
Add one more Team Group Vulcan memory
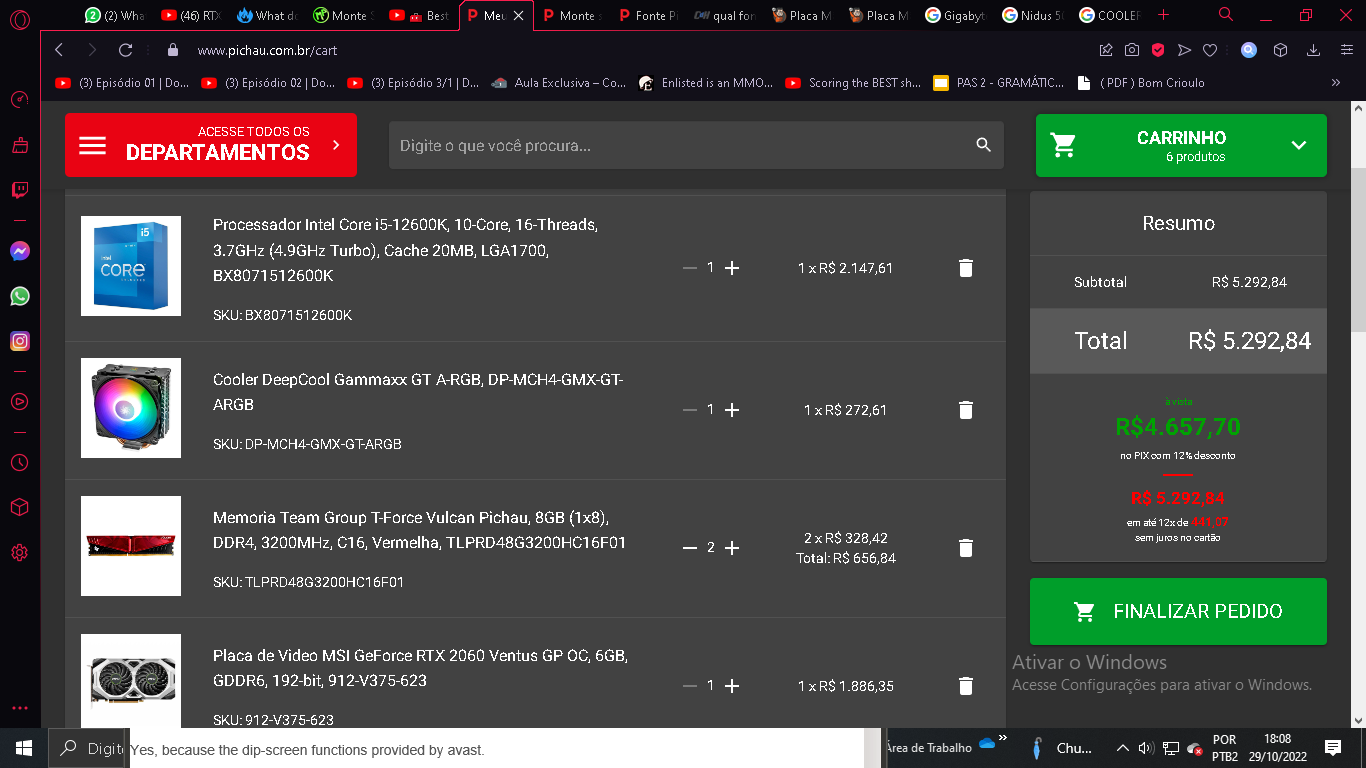pyautogui.click(x=732, y=548)
